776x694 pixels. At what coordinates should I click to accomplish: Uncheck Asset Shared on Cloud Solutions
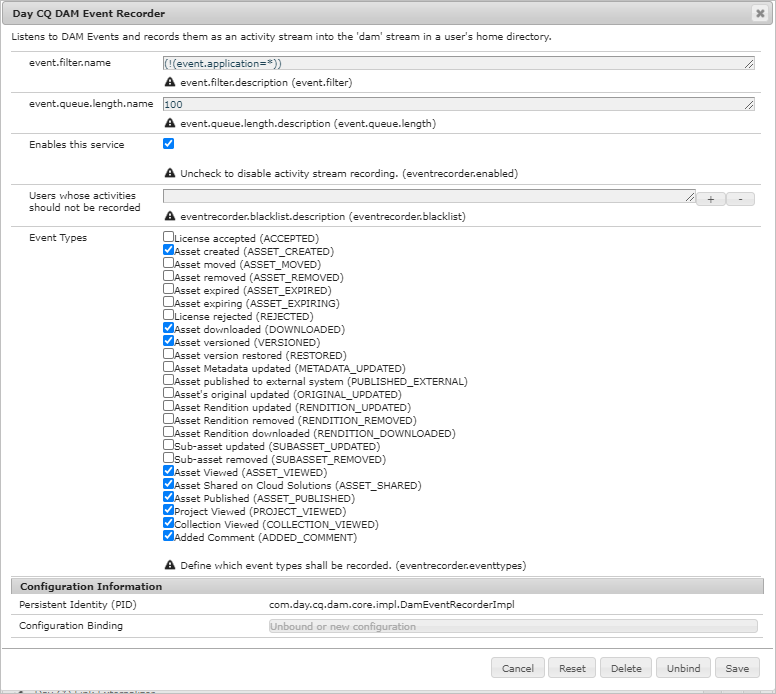click(x=168, y=484)
